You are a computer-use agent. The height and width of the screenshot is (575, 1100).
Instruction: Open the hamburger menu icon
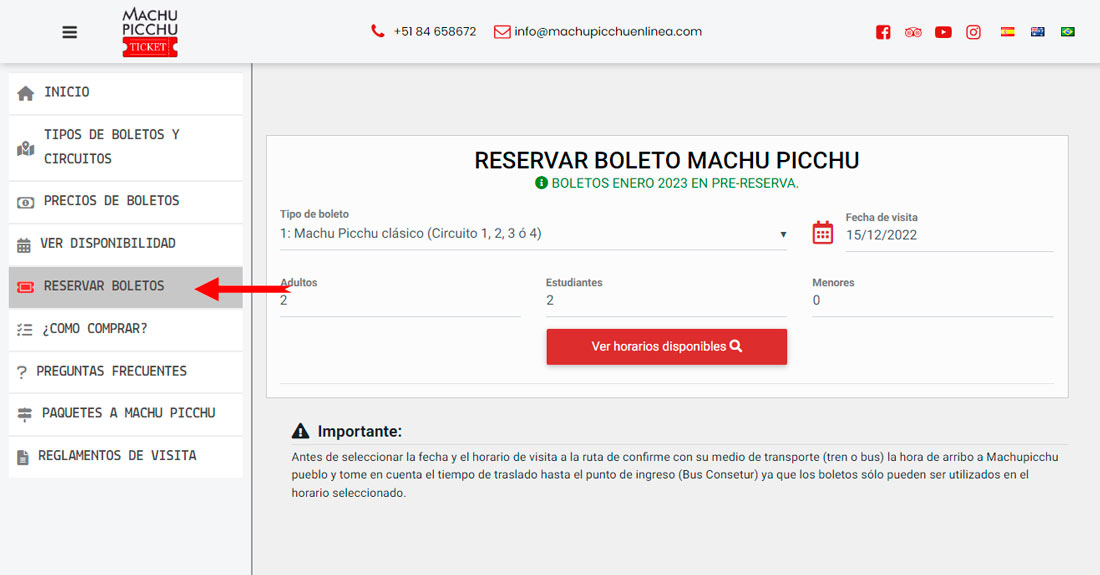pyautogui.click(x=69, y=32)
